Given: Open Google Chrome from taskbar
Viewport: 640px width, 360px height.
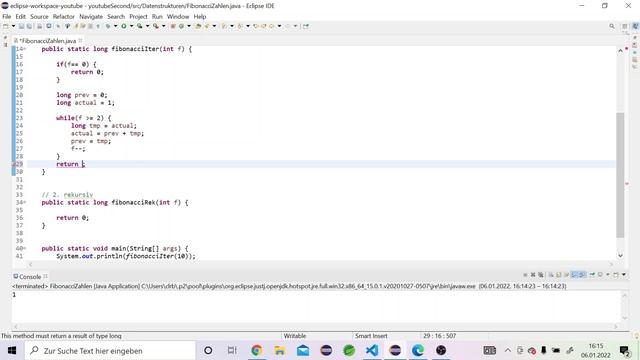Looking at the screenshot, I should (257, 351).
